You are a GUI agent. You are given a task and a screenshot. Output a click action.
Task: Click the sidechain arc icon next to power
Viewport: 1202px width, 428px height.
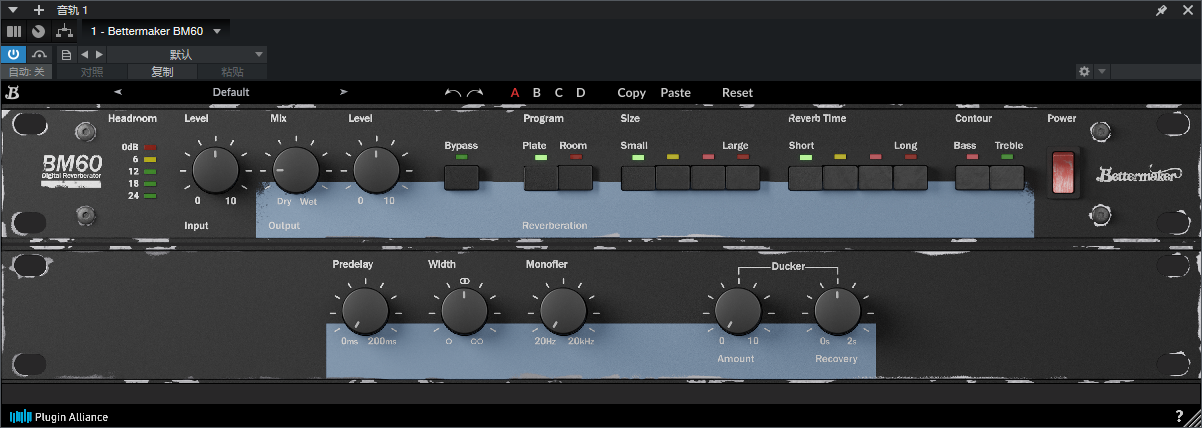[39, 54]
